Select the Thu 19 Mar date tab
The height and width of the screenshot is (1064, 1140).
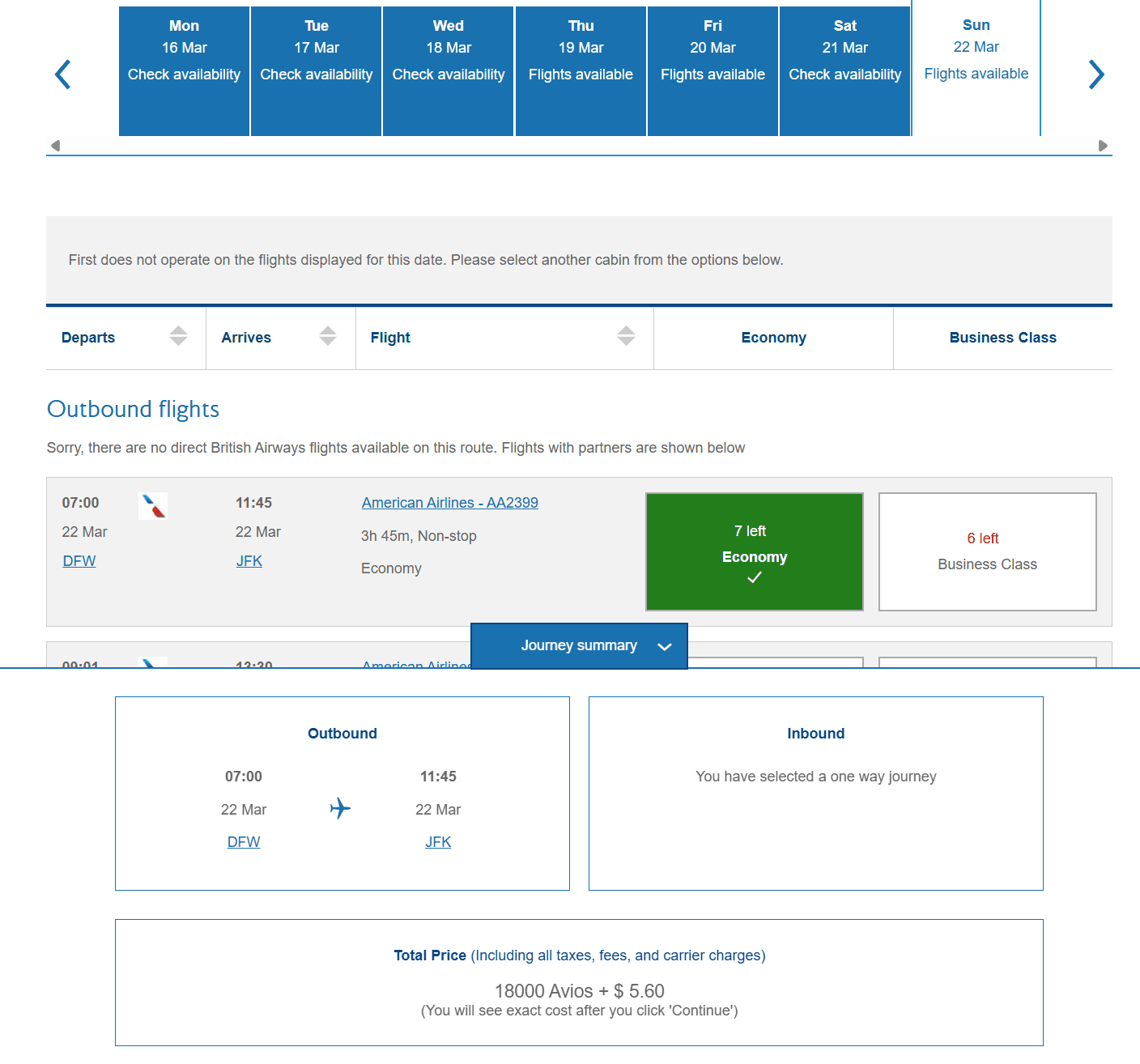click(581, 71)
